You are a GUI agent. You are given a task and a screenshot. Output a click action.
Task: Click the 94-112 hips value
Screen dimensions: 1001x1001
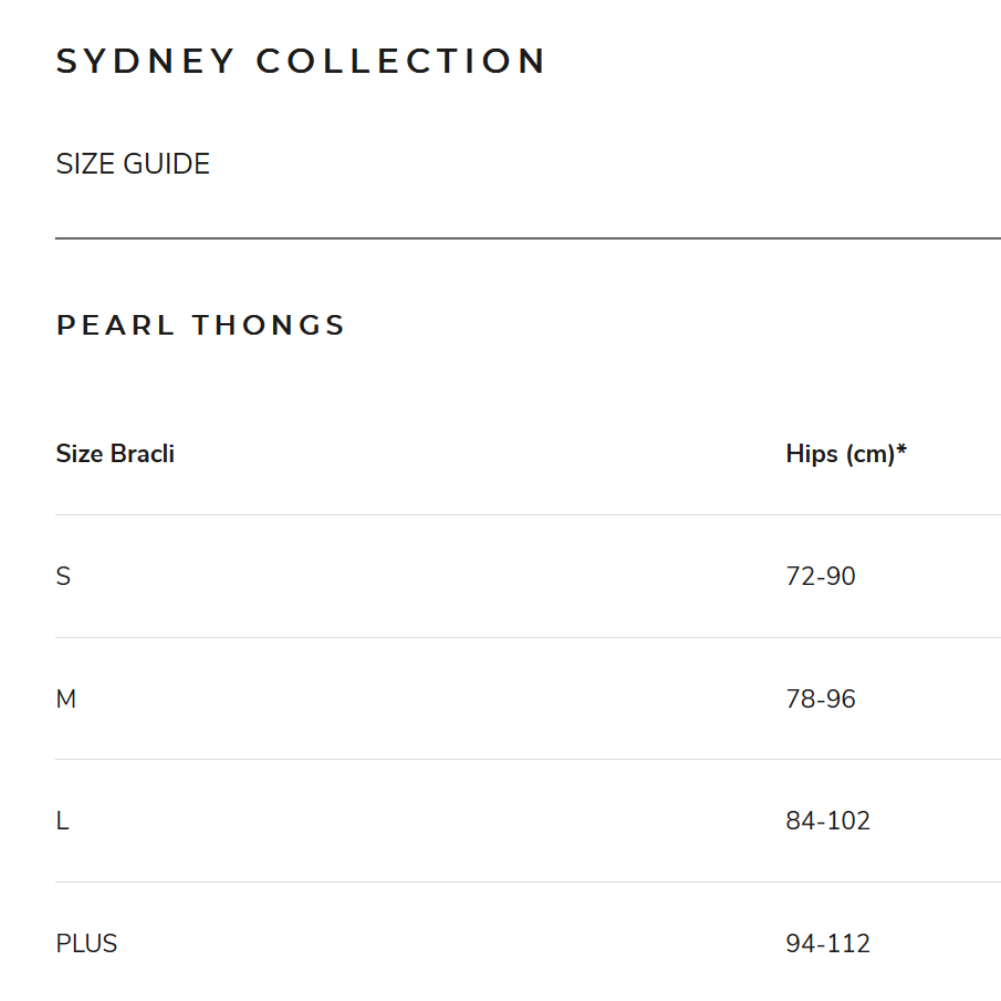click(x=828, y=944)
